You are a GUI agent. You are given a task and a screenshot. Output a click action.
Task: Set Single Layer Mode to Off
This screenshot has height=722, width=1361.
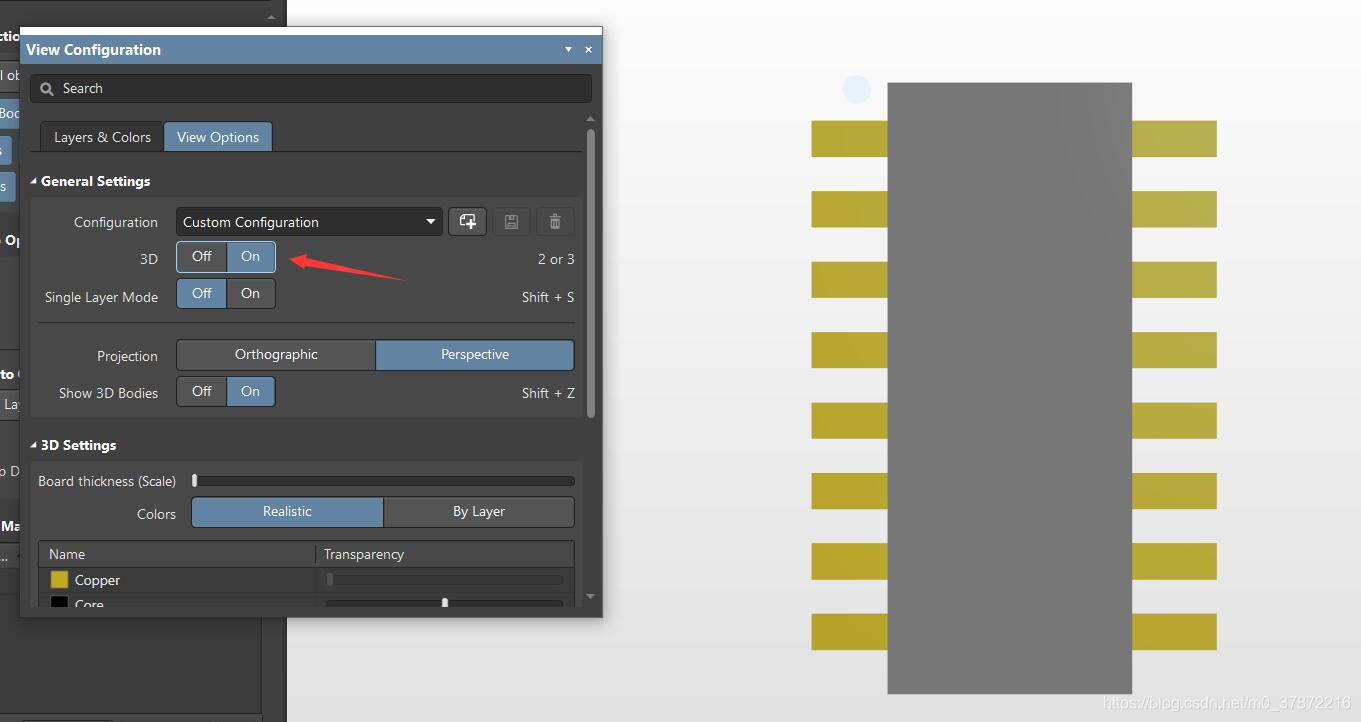pos(202,293)
